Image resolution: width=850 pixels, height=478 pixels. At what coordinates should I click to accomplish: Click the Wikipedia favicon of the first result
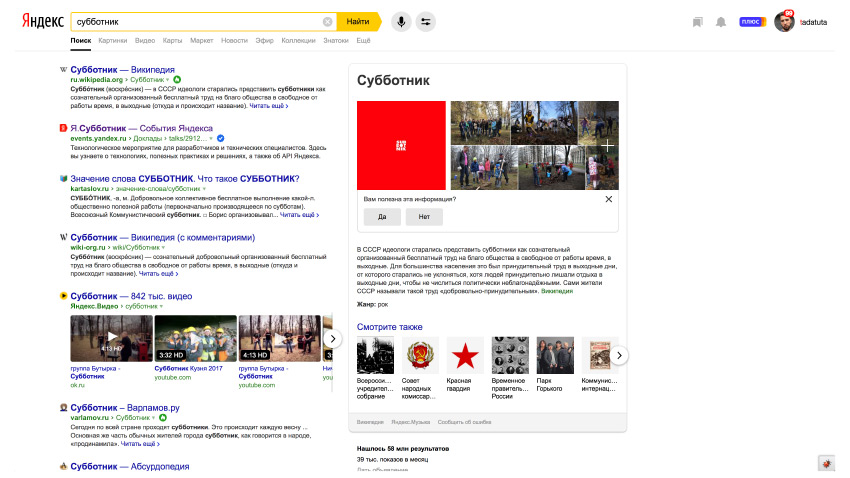coord(63,69)
